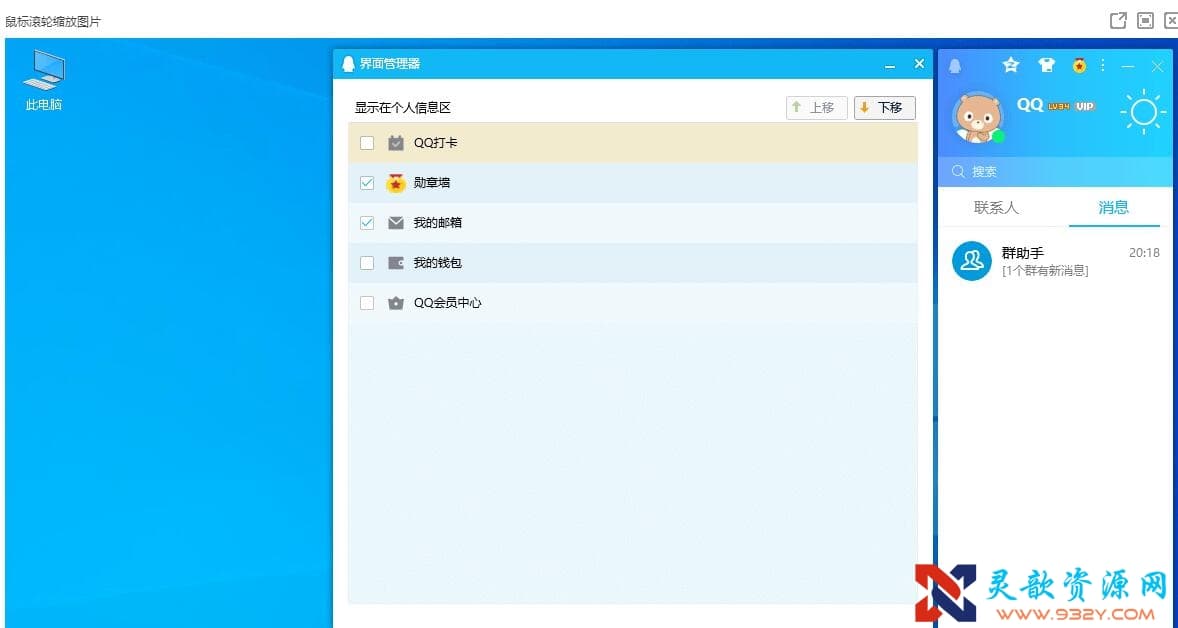This screenshot has height=628, width=1178.
Task: Select the 勋章墙 row label
Action: click(x=432, y=183)
